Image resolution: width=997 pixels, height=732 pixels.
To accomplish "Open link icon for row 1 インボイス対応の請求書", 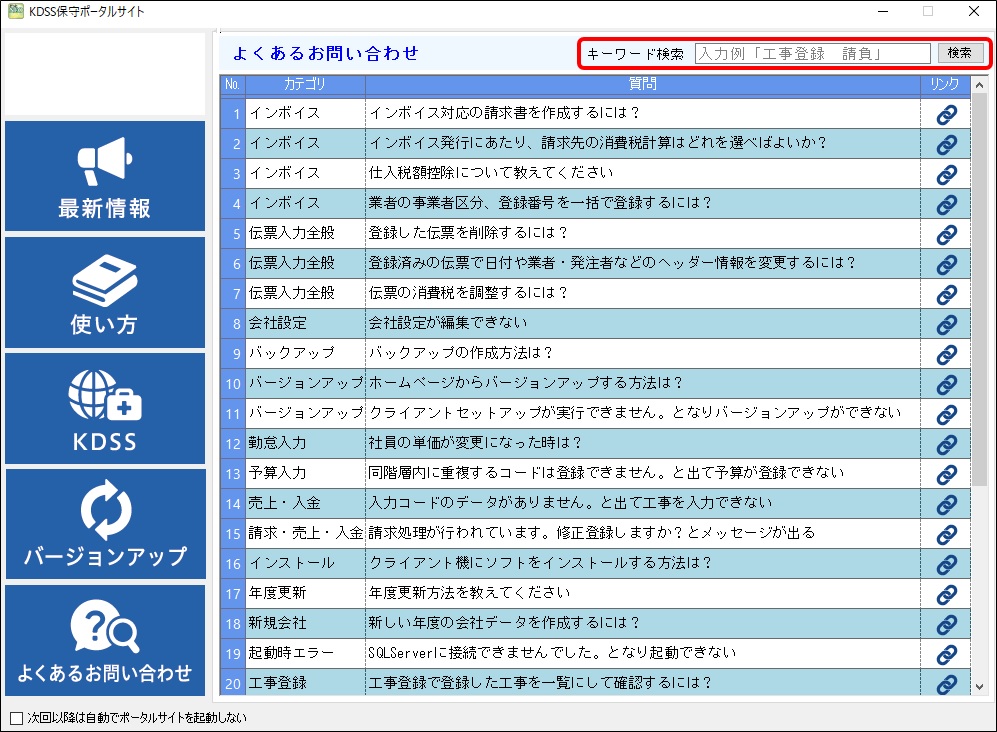I will (x=946, y=114).
